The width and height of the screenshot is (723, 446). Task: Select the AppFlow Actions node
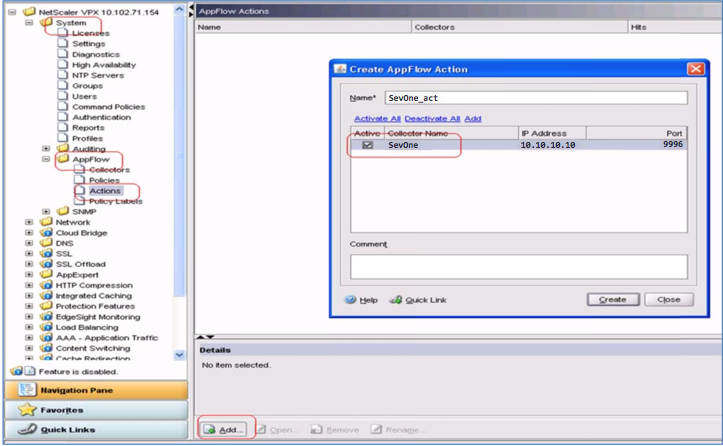tap(105, 191)
